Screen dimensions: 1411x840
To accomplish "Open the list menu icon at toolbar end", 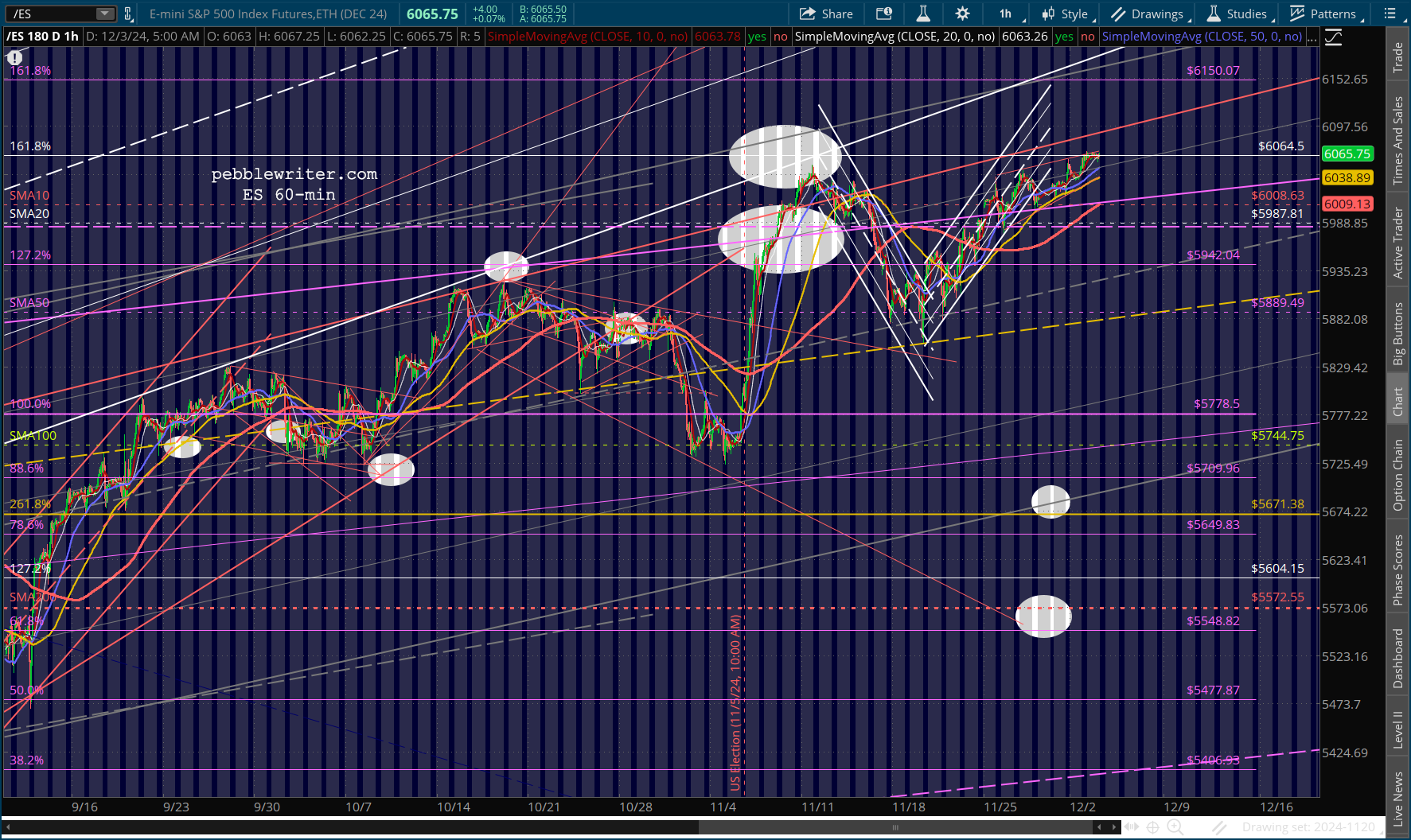I will [1390, 14].
